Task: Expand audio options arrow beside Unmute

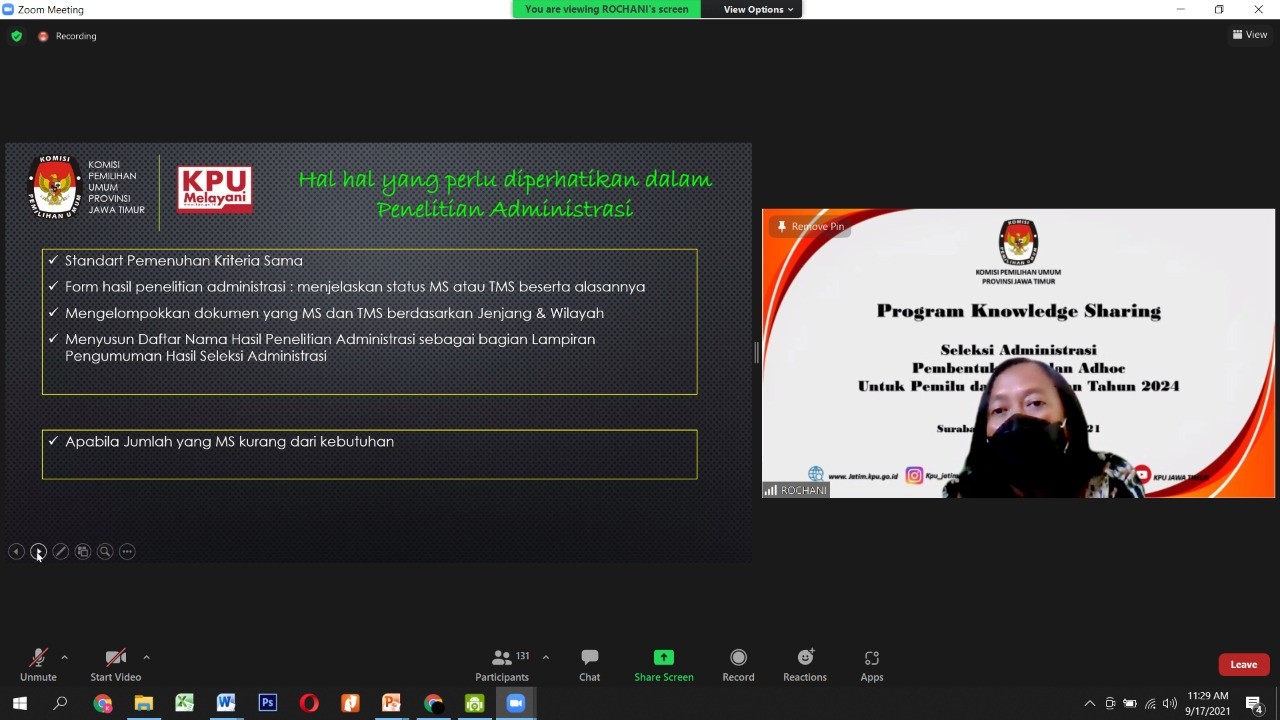Action: coord(65,657)
